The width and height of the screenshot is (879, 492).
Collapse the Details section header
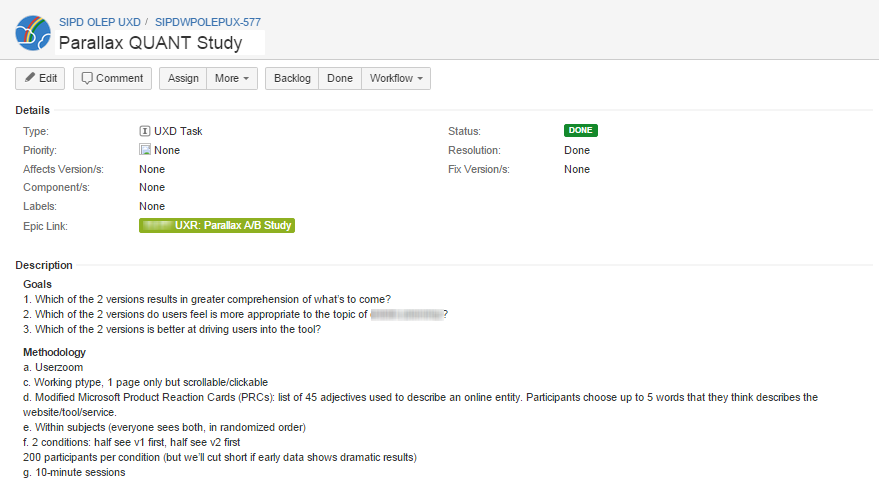[33, 110]
